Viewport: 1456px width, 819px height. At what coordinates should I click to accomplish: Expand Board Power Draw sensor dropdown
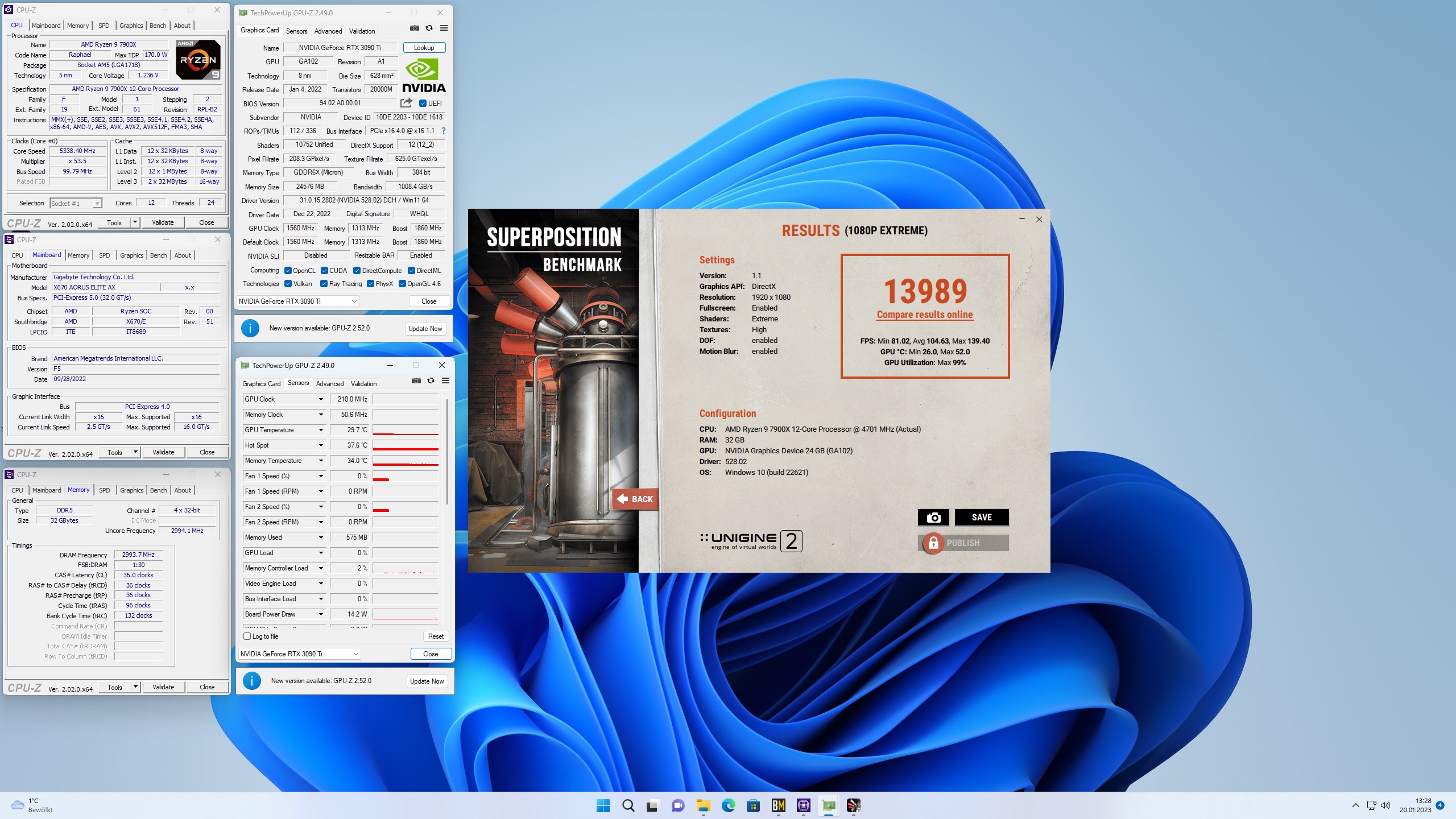(x=321, y=614)
